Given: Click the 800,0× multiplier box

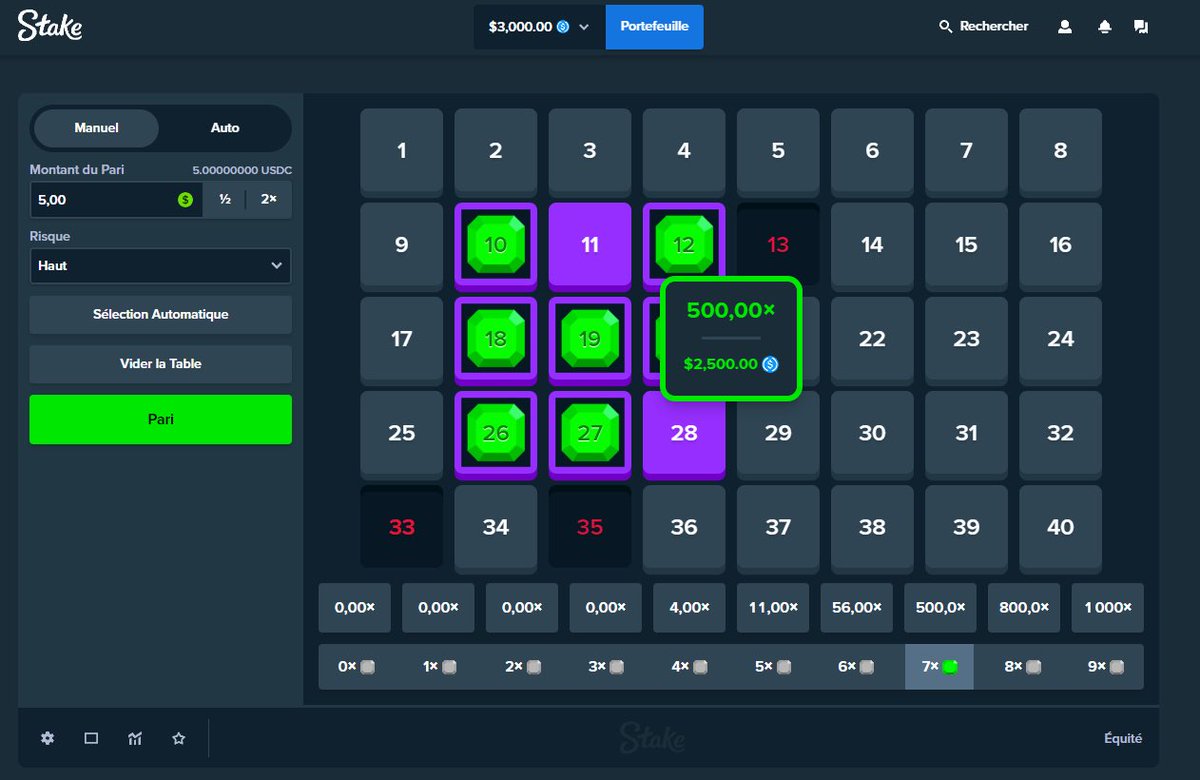Looking at the screenshot, I should tap(1024, 607).
